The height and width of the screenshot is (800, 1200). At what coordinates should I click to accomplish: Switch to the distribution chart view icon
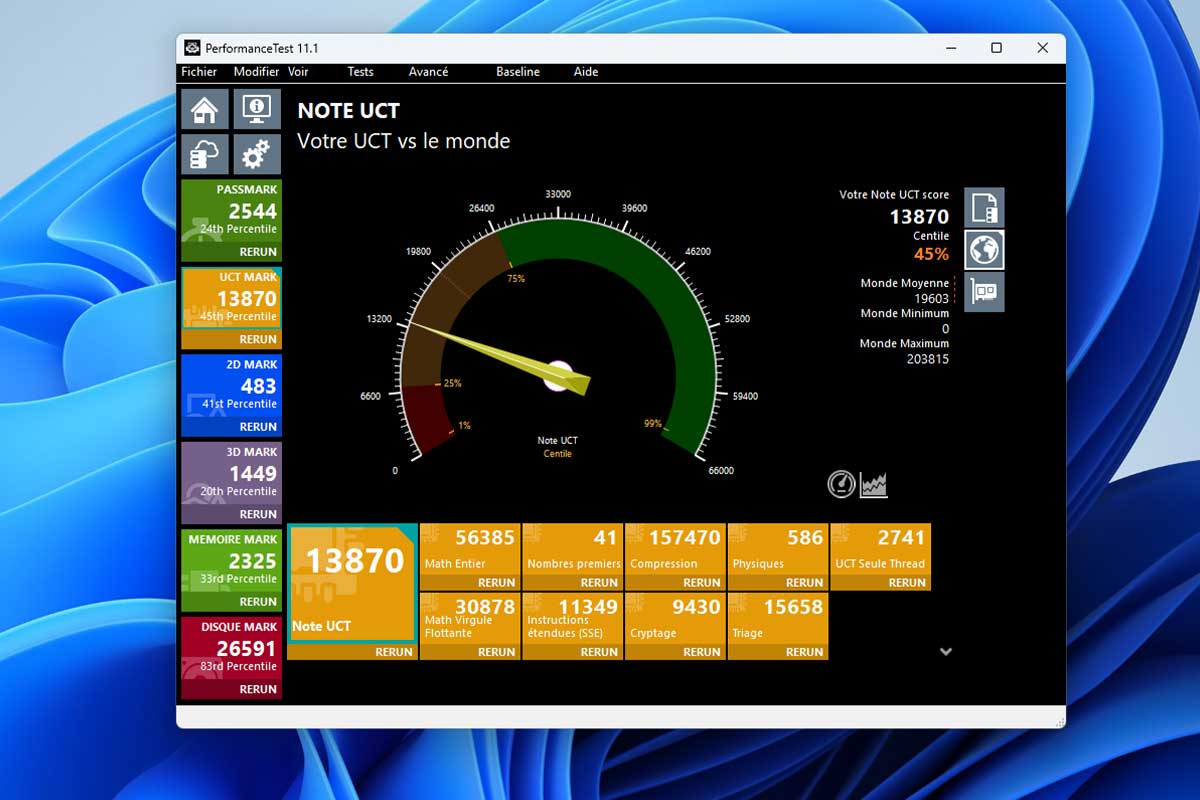[x=874, y=485]
